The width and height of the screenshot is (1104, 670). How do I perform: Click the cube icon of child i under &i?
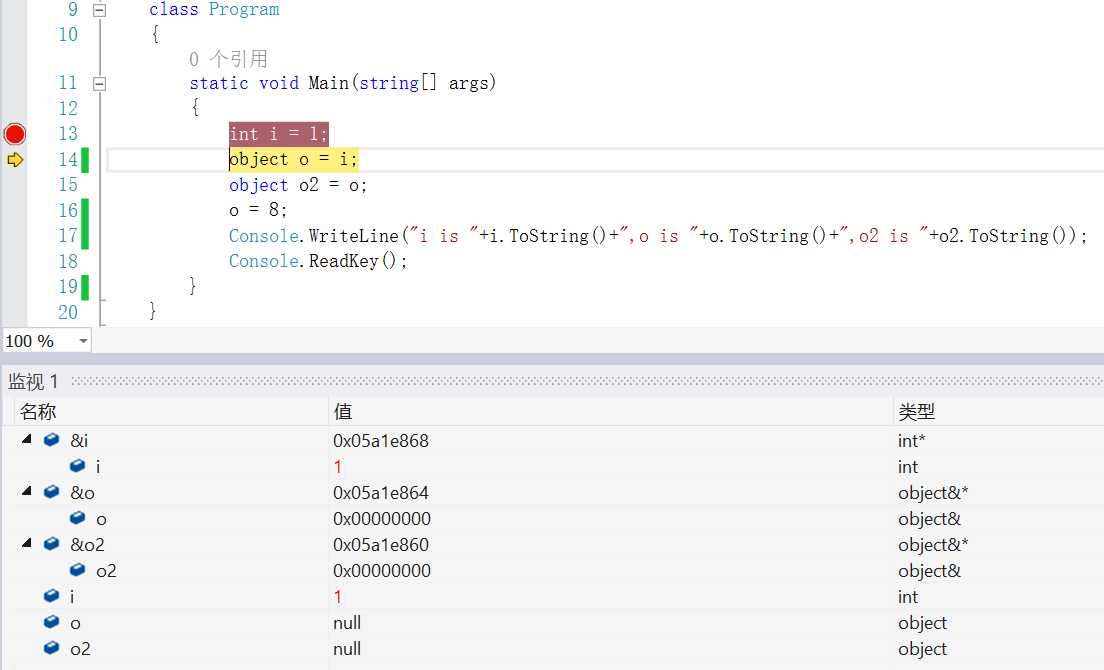pyautogui.click(x=77, y=466)
